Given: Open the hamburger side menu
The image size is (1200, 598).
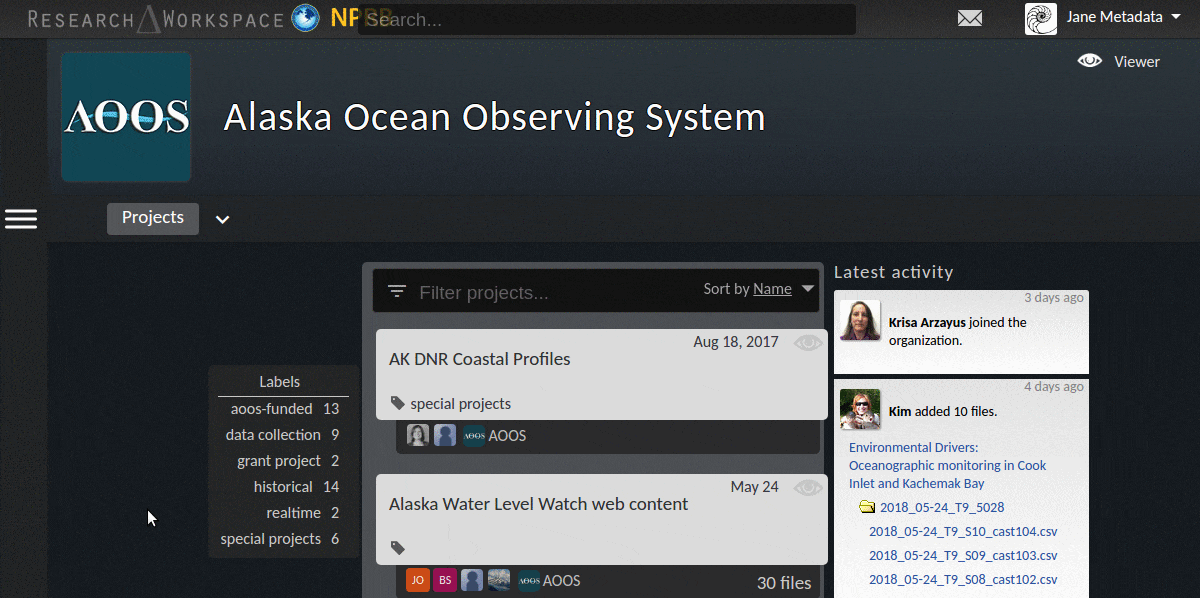Looking at the screenshot, I should pos(21,219).
